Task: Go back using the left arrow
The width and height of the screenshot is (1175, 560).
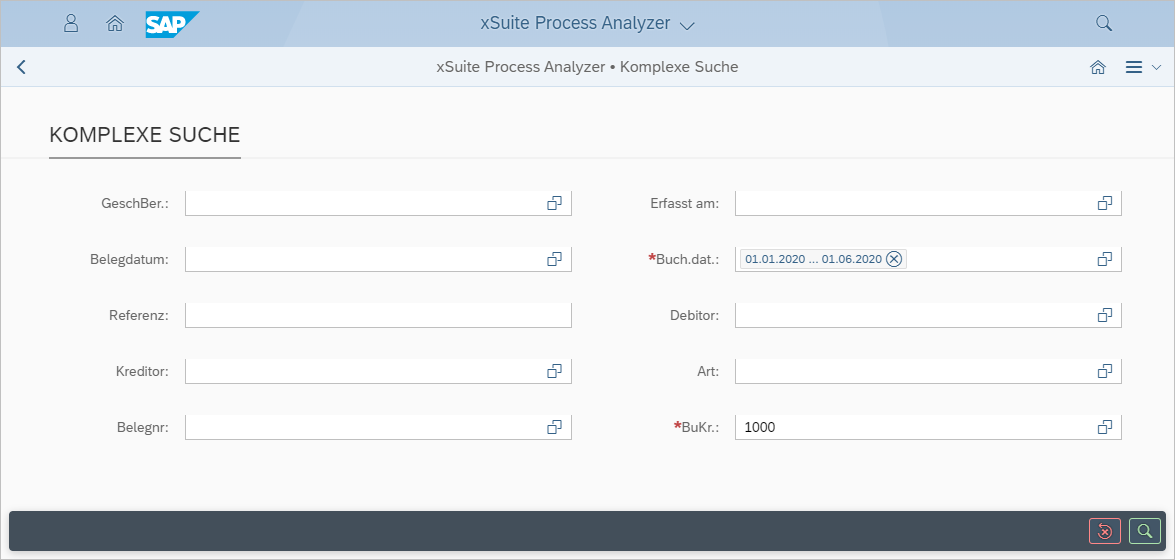Action: coord(21,67)
